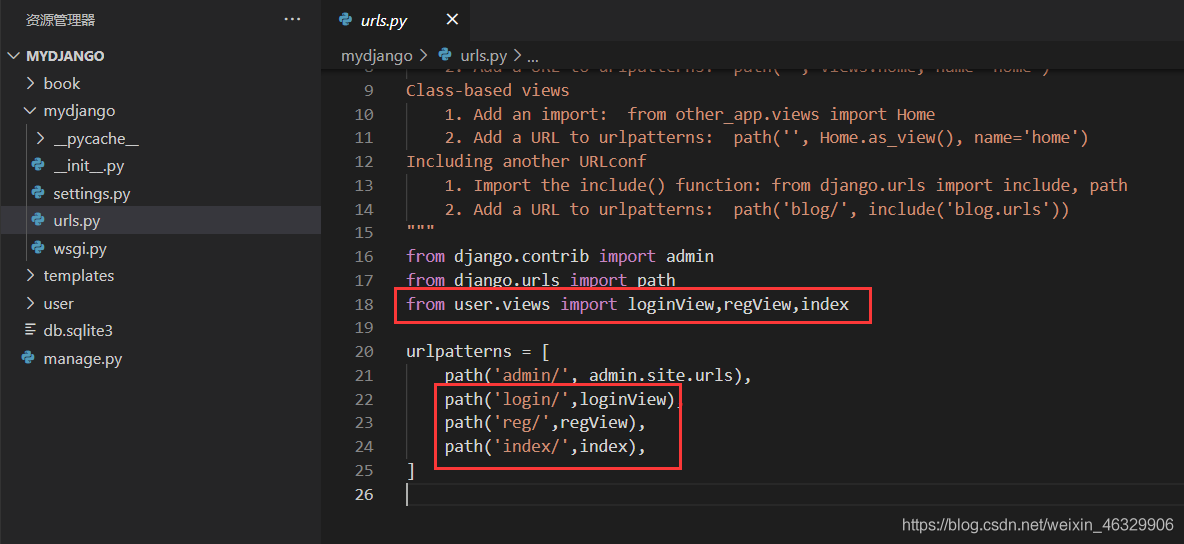Click line number 22 in the gutter

coord(363,399)
